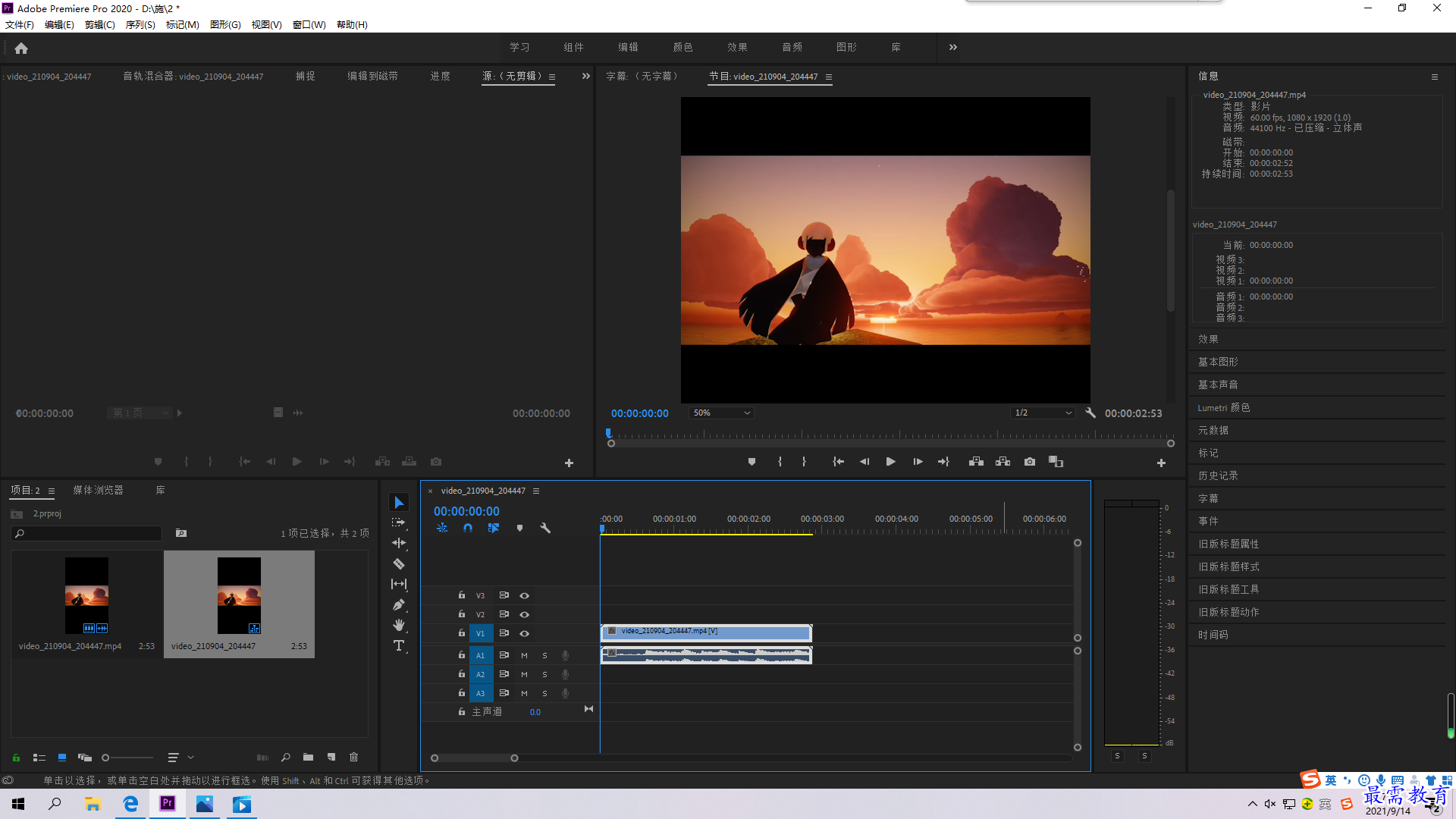Screen dimensions: 1456x819
Task: Hide track V3 output eye
Action: coord(524,595)
